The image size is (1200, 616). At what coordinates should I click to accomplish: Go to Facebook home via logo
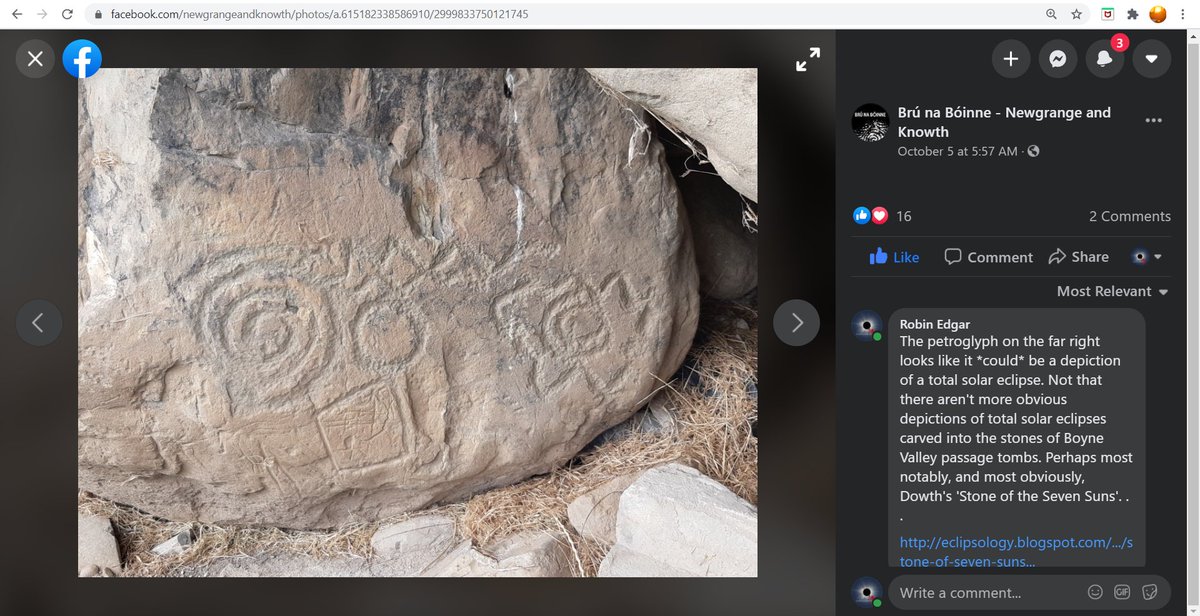[x=82, y=60]
